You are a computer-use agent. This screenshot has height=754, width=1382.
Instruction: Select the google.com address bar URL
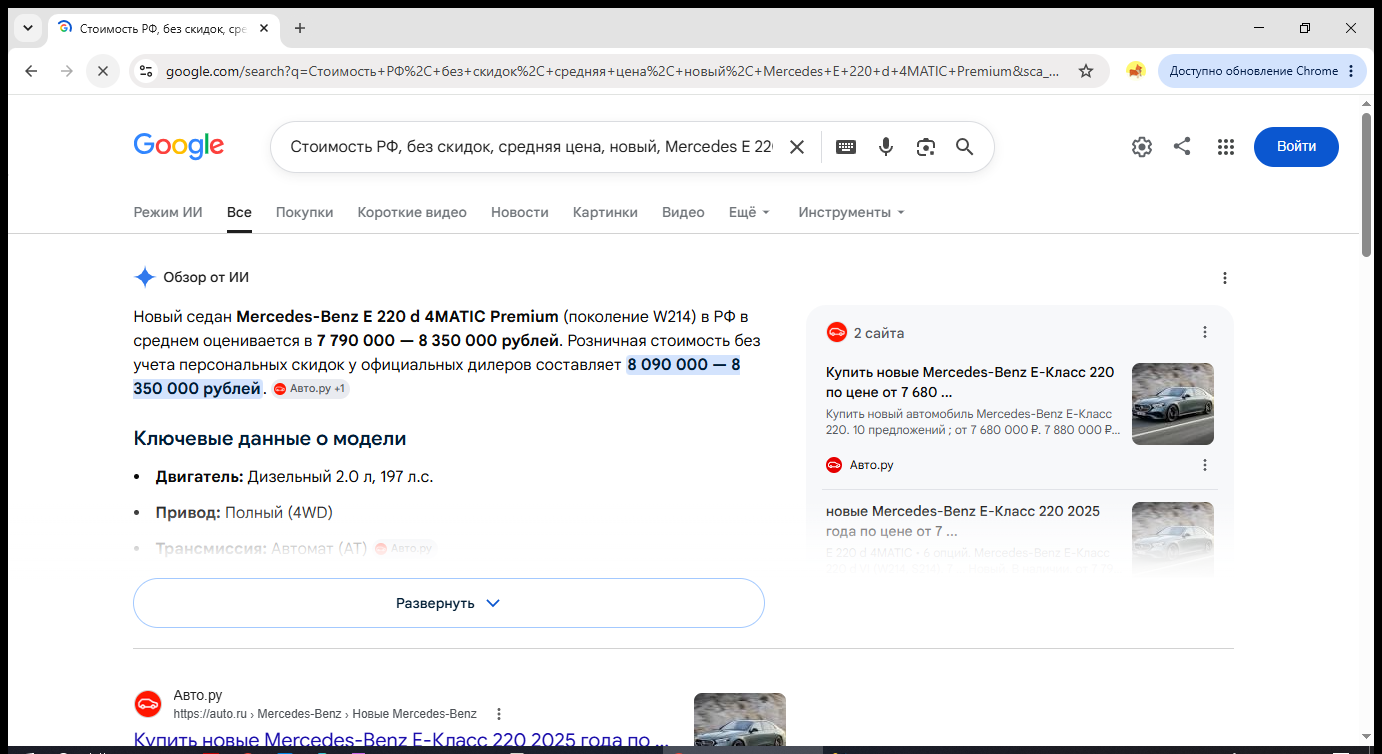(x=612, y=71)
